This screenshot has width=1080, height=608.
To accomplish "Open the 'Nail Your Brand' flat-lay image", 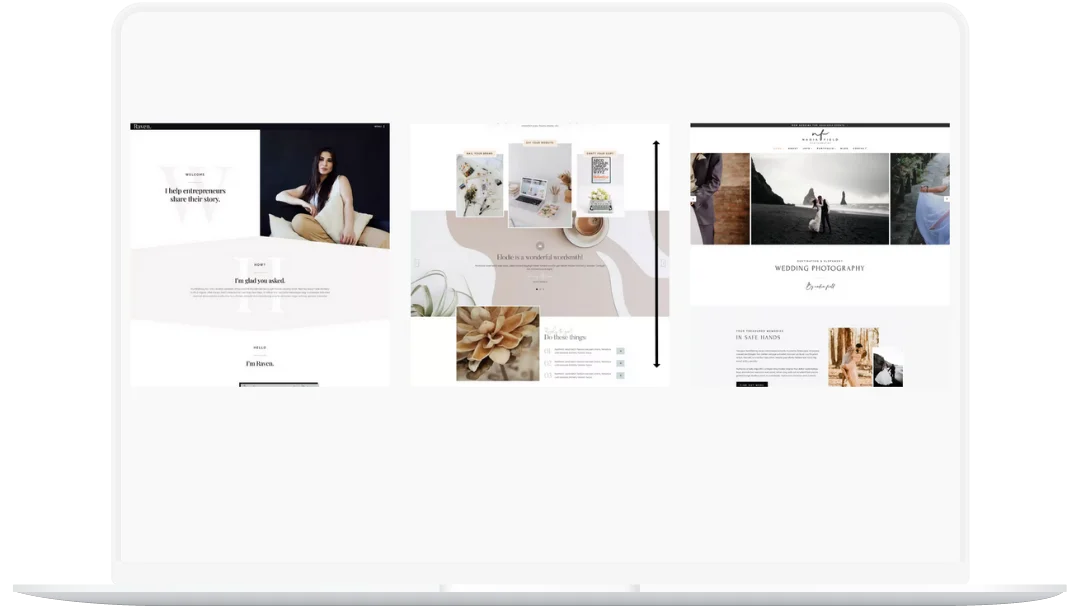I will (479, 186).
